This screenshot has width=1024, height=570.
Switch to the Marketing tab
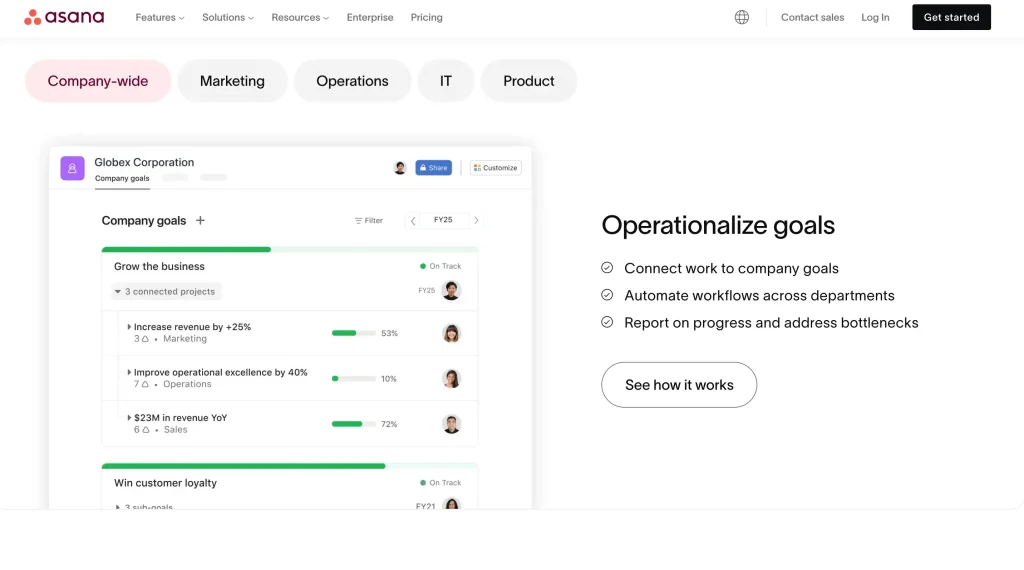coord(232,81)
